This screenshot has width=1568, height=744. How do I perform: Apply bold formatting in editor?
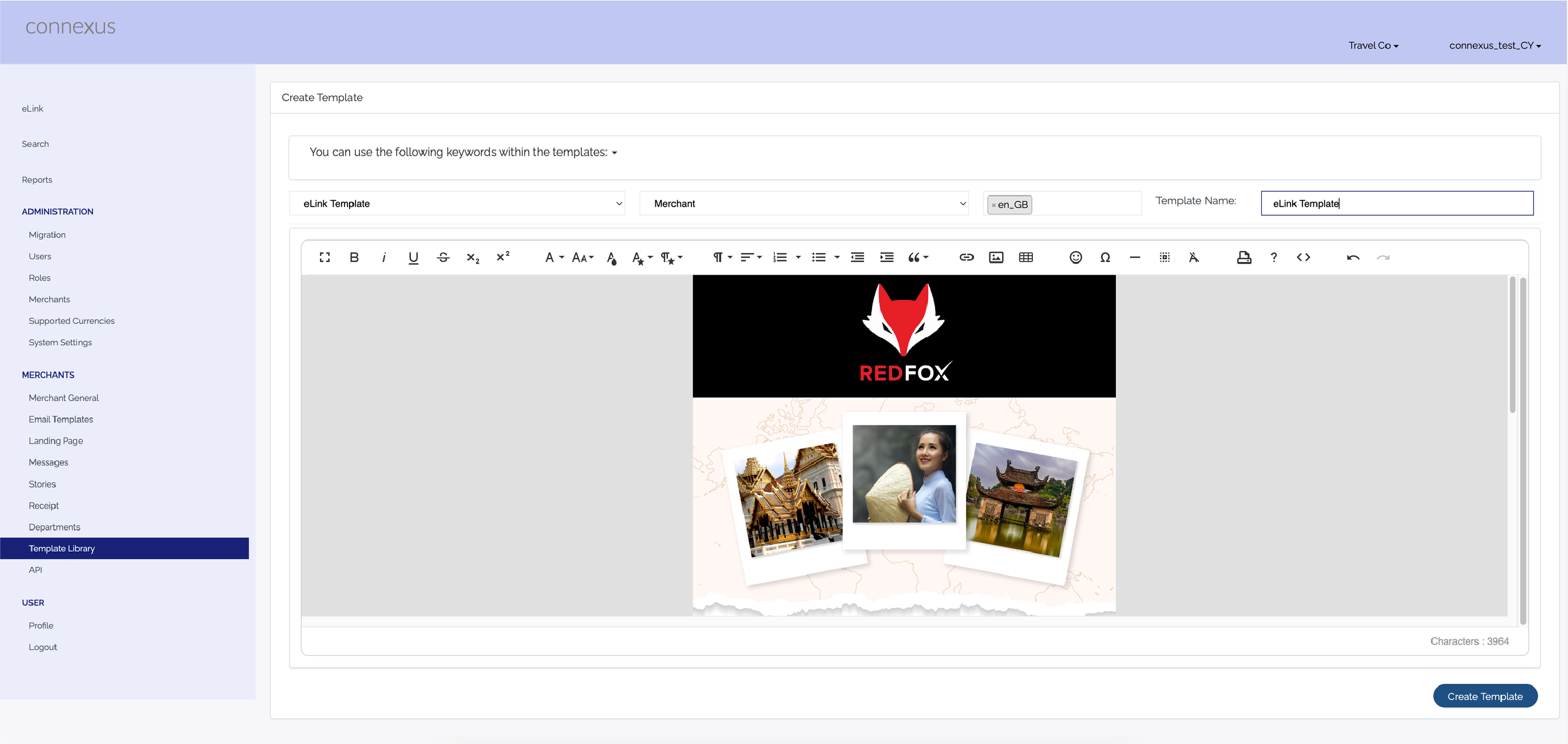354,258
